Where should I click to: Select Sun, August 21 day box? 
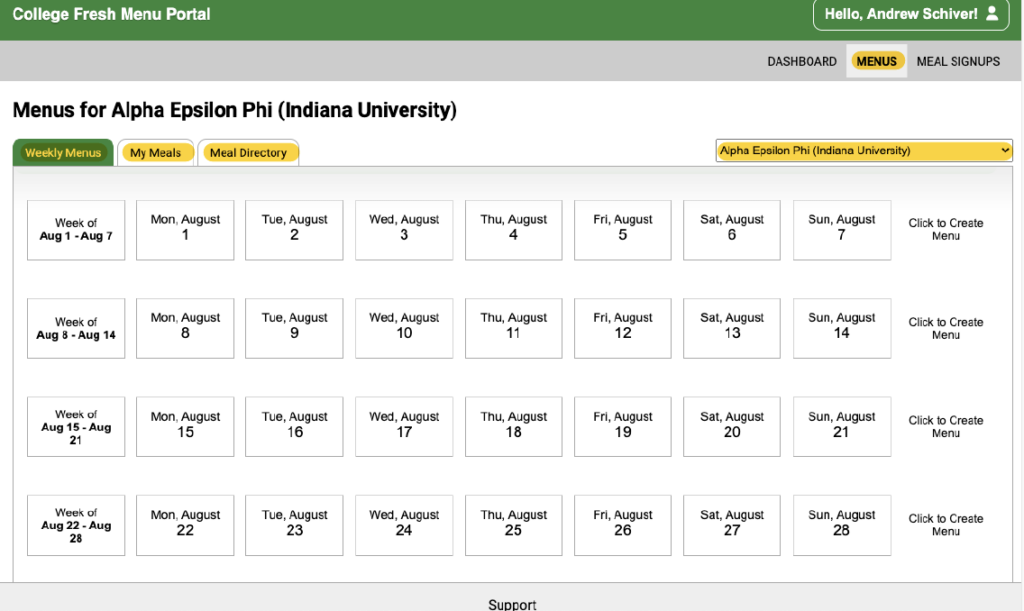(842, 427)
